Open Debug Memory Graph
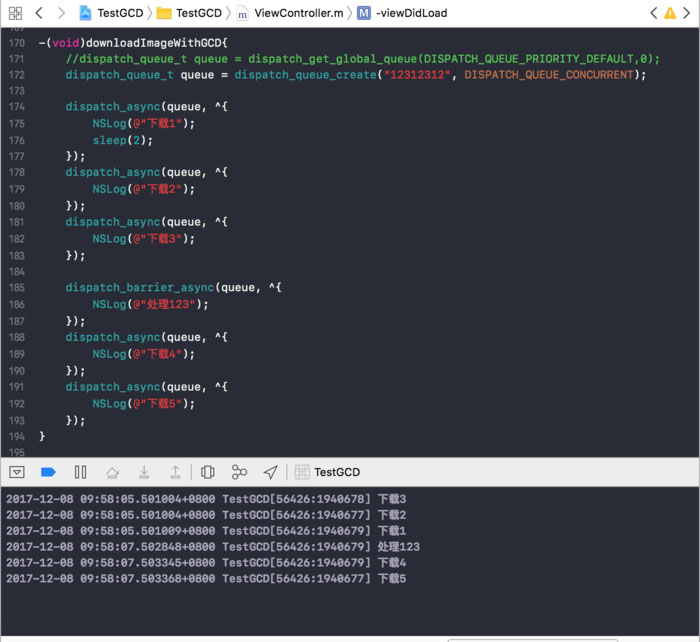The width and height of the screenshot is (700, 642). tap(239, 472)
